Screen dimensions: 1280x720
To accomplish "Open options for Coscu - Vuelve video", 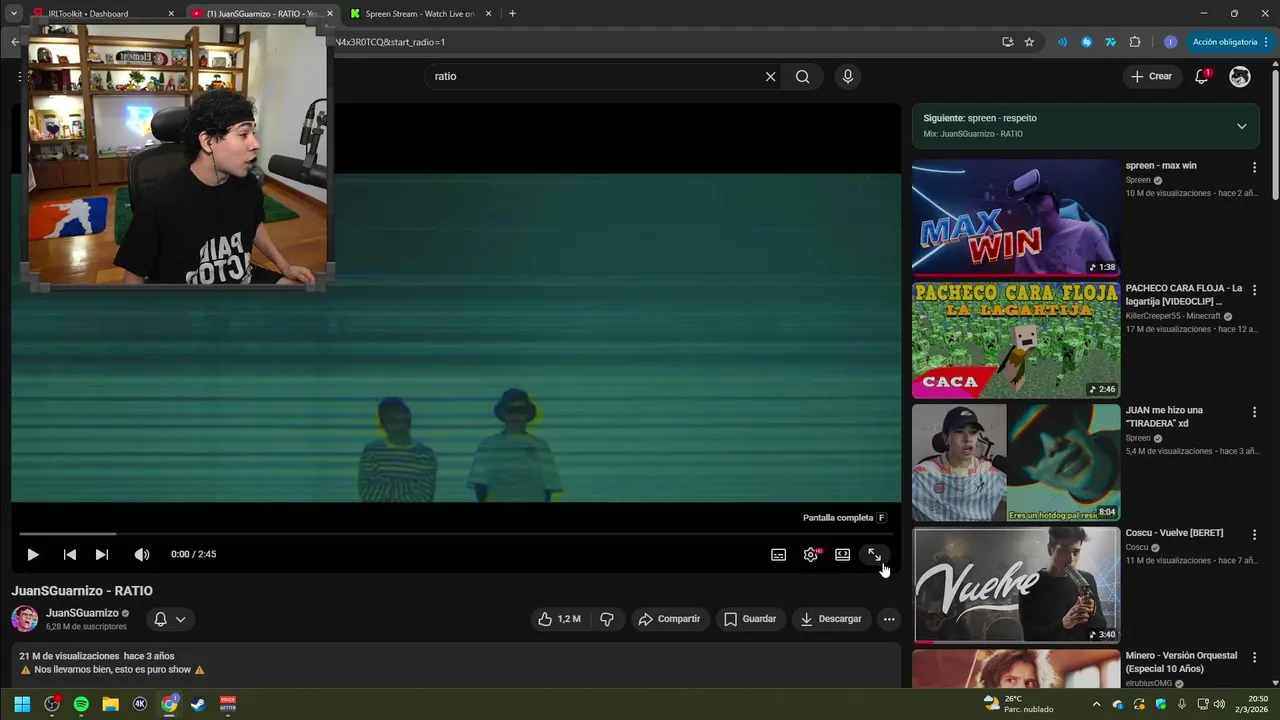I will coord(1254,535).
